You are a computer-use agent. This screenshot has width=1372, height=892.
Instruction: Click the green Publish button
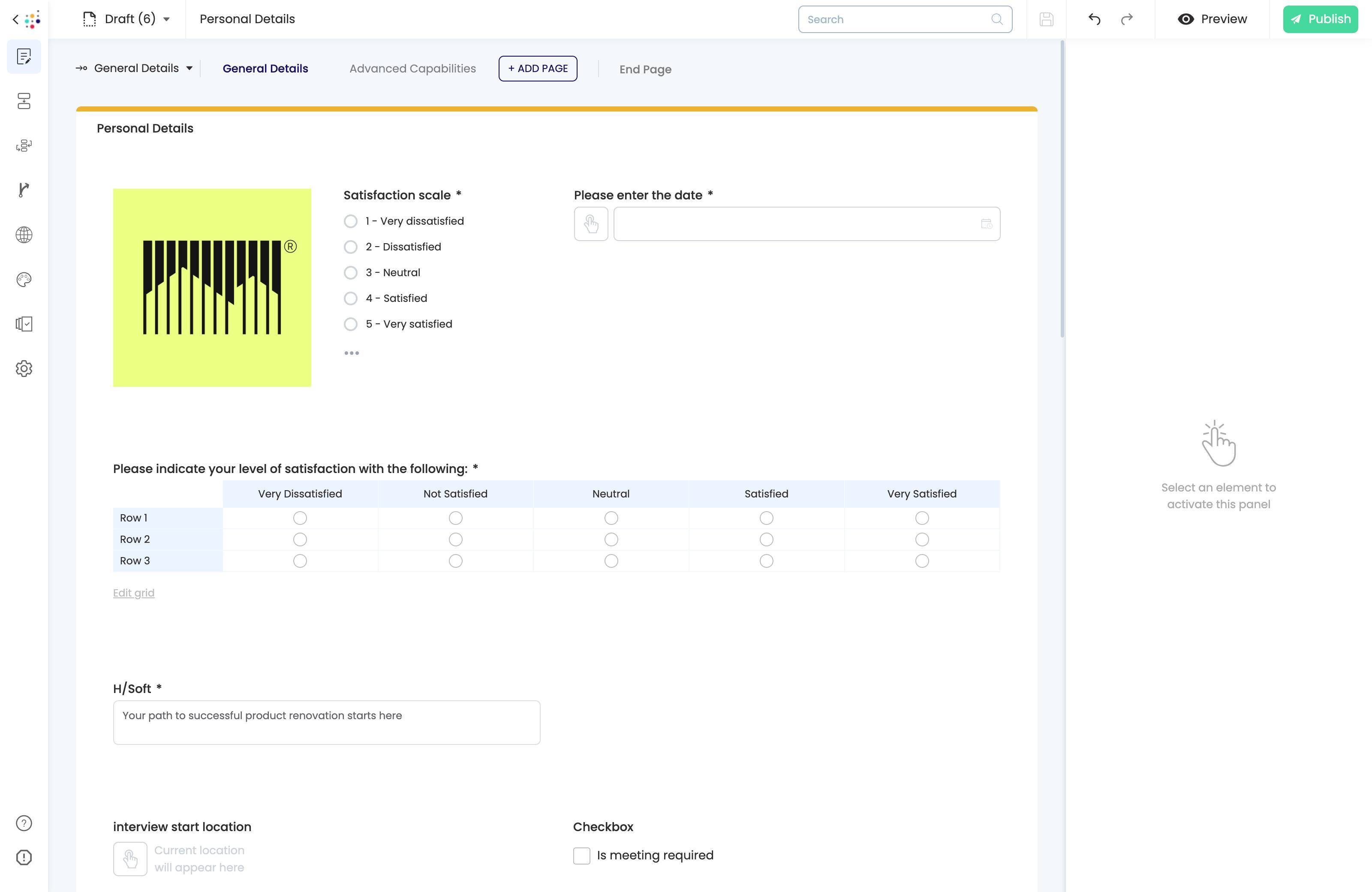pos(1320,19)
